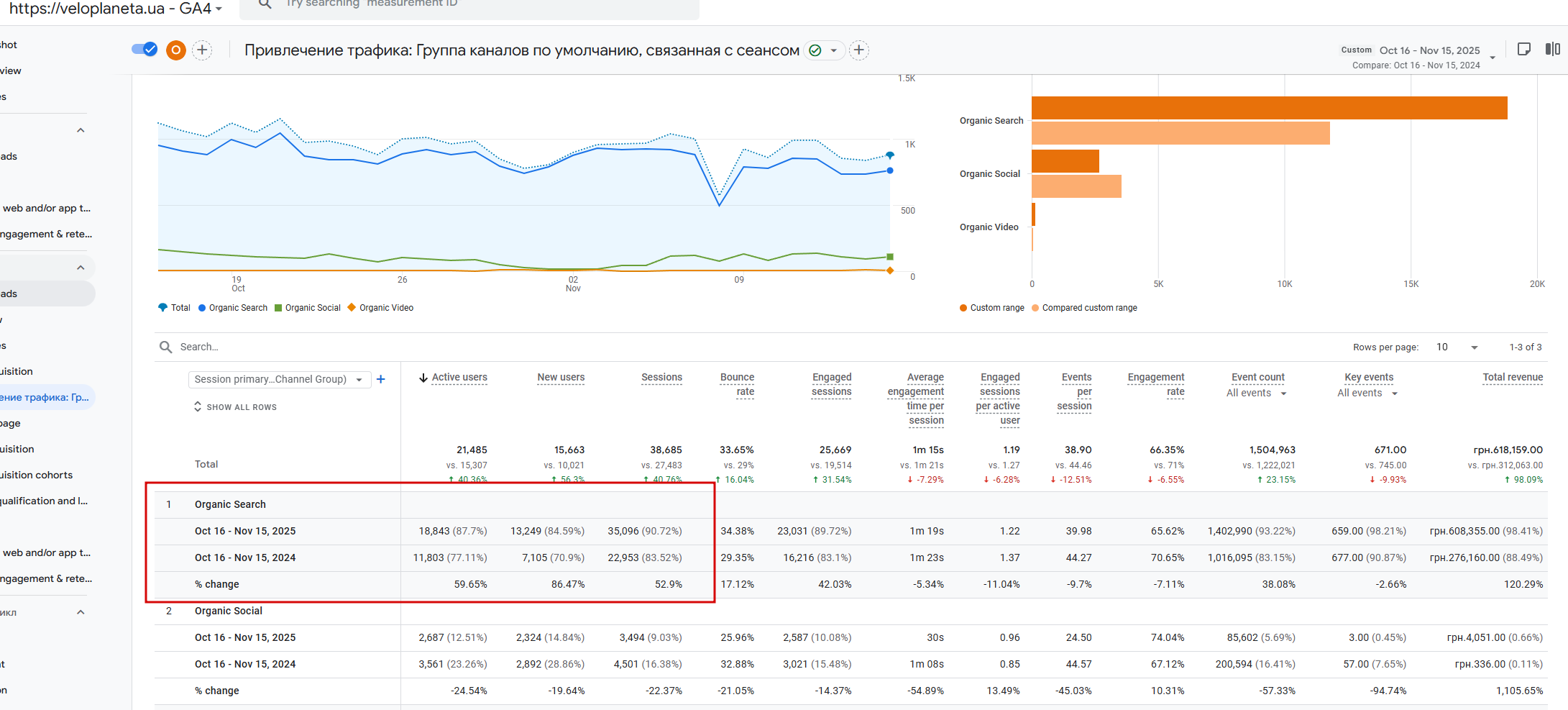Click the sort arrow beside Active users
The image size is (1568, 710).
(423, 378)
